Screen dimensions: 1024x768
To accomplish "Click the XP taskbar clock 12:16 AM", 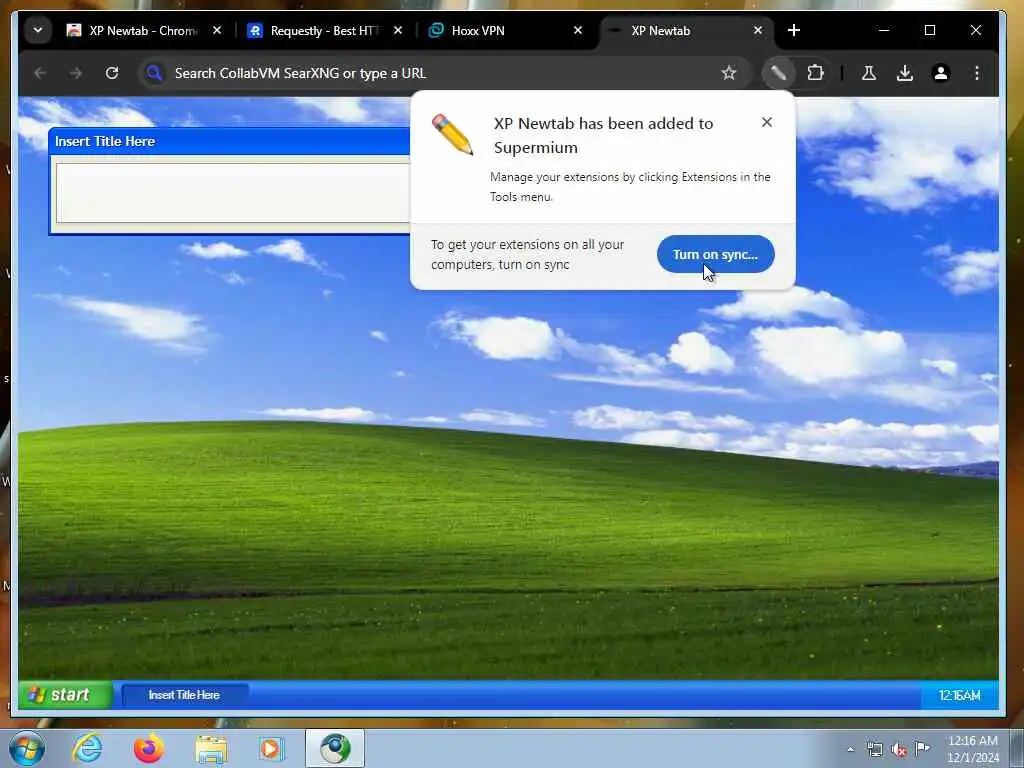I will 959,696.
